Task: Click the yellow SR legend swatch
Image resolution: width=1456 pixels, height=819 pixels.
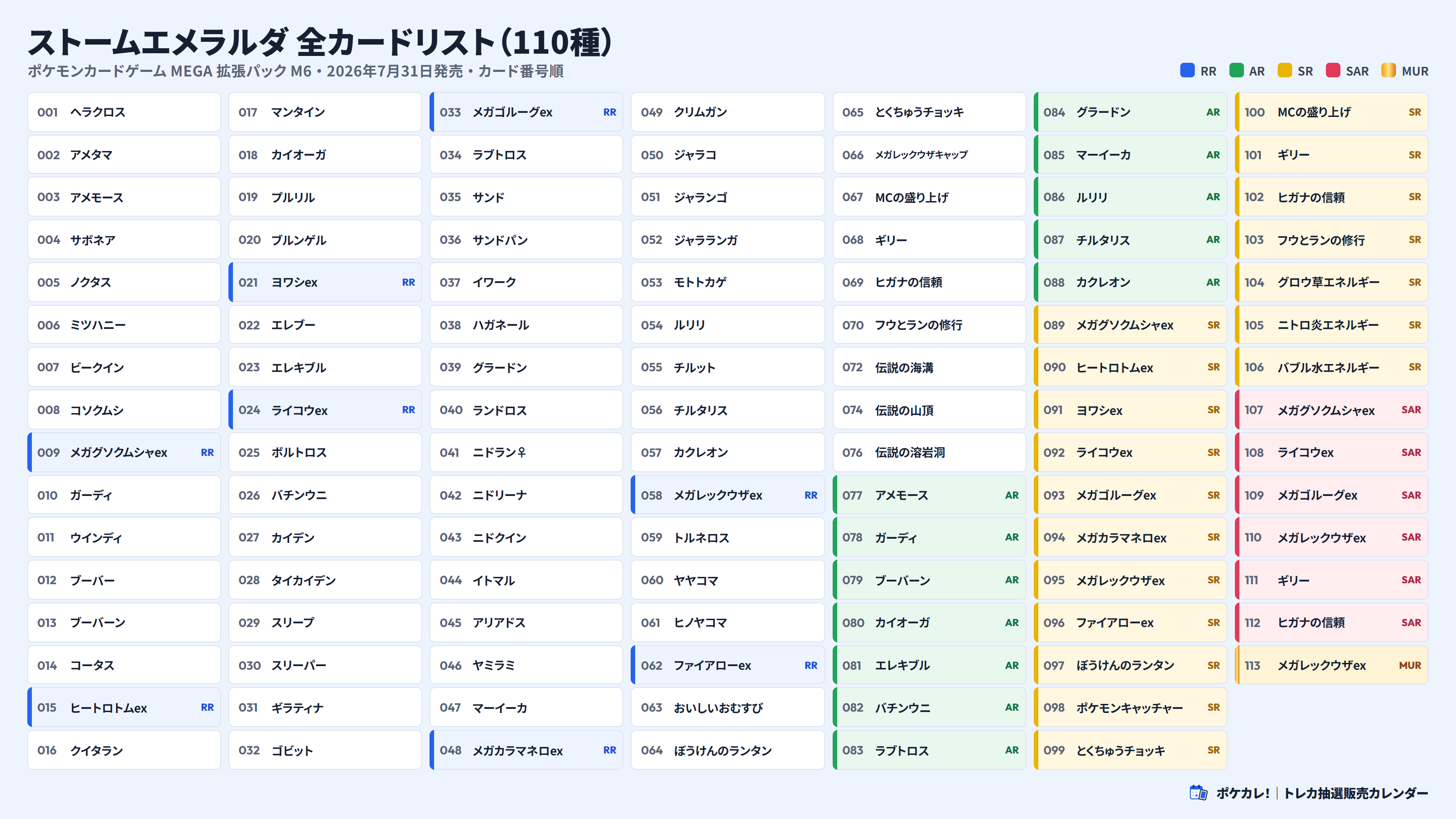Action: (x=1284, y=70)
